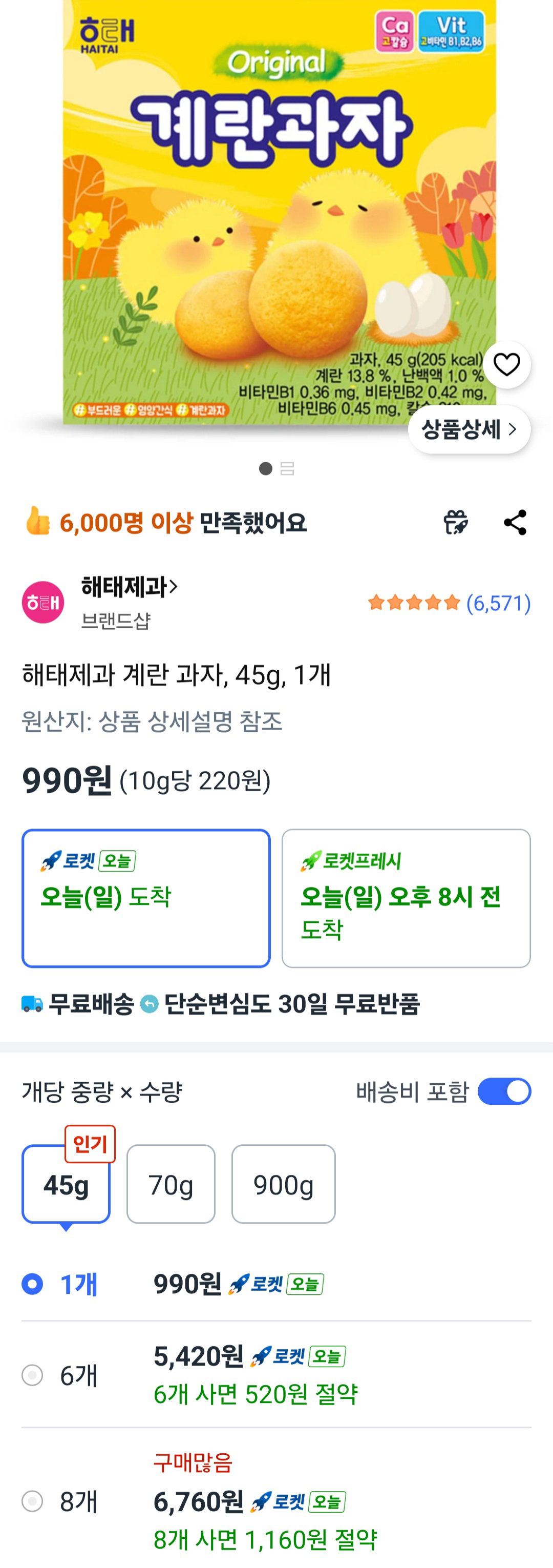Tap the heart wishlist icon
This screenshot has height=1568, width=553.
(x=506, y=365)
